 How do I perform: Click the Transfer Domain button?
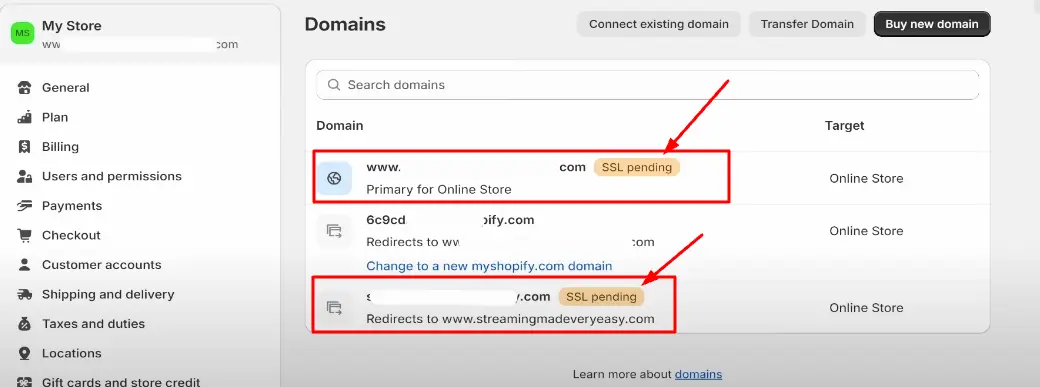[807, 24]
